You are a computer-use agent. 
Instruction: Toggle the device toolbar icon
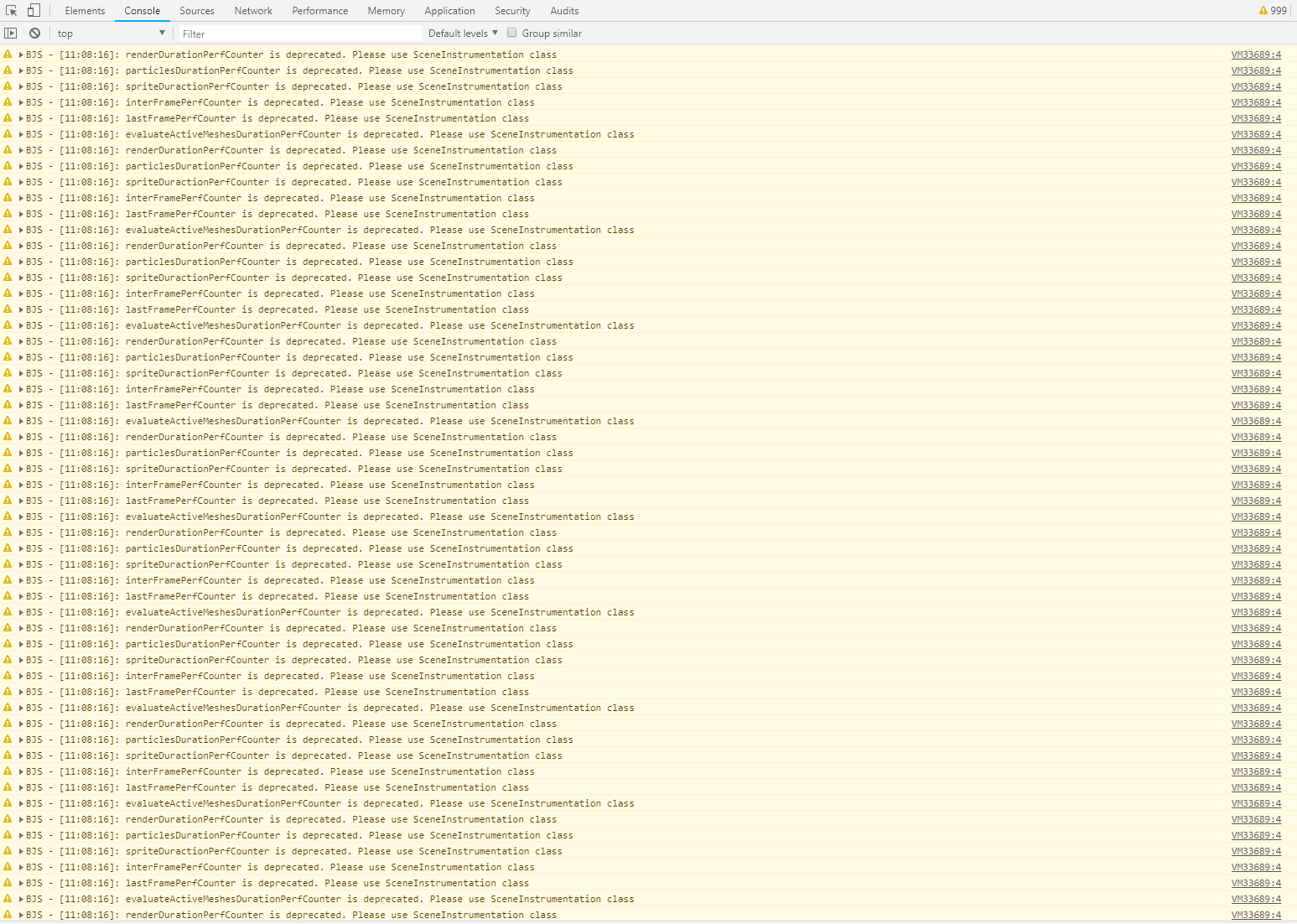point(34,11)
